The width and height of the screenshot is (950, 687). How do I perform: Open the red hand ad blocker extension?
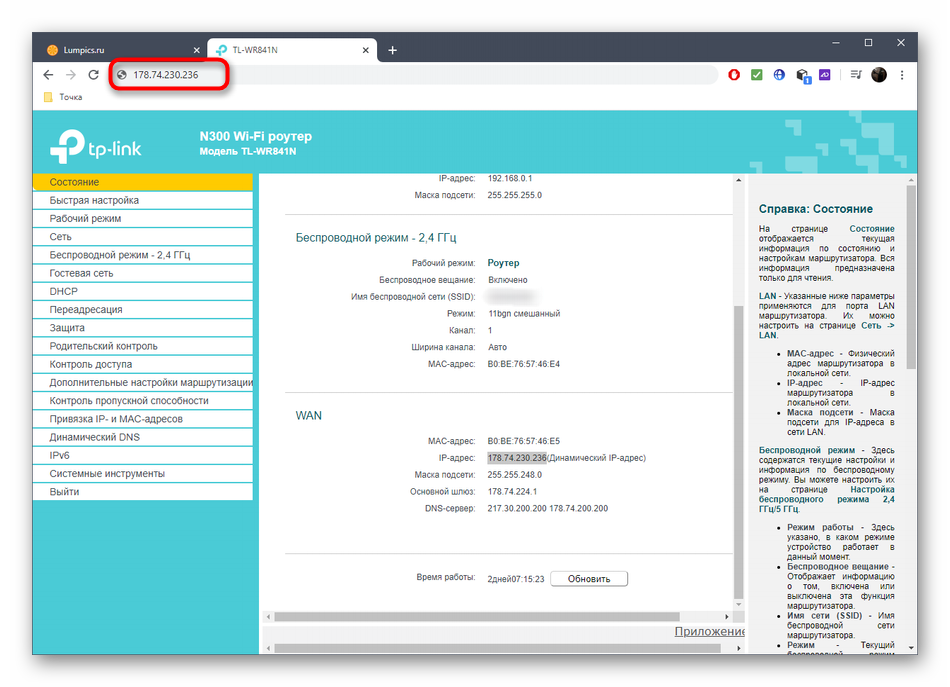[735, 75]
